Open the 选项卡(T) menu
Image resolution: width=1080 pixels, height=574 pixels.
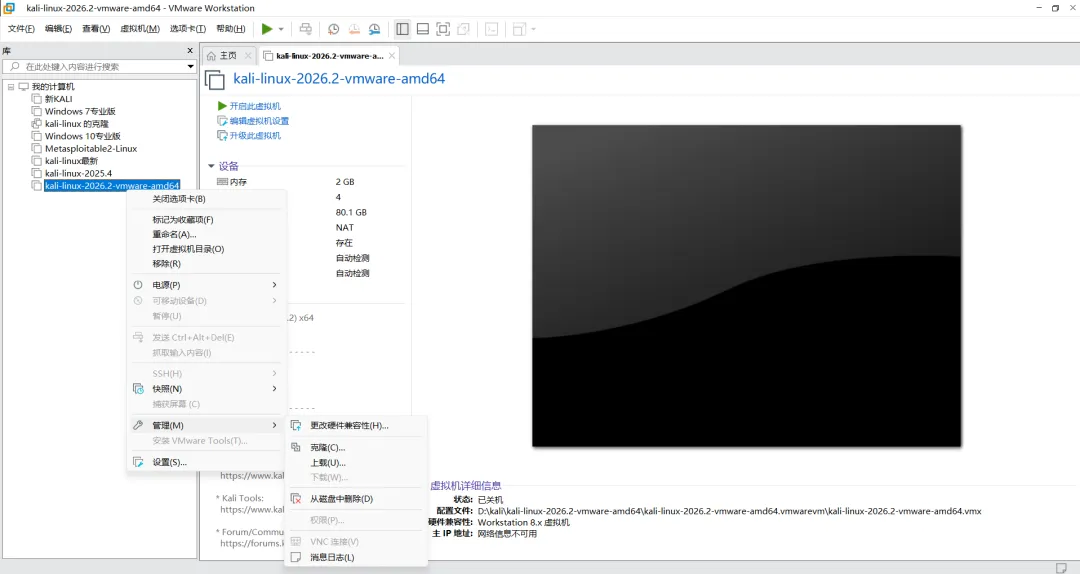187,29
